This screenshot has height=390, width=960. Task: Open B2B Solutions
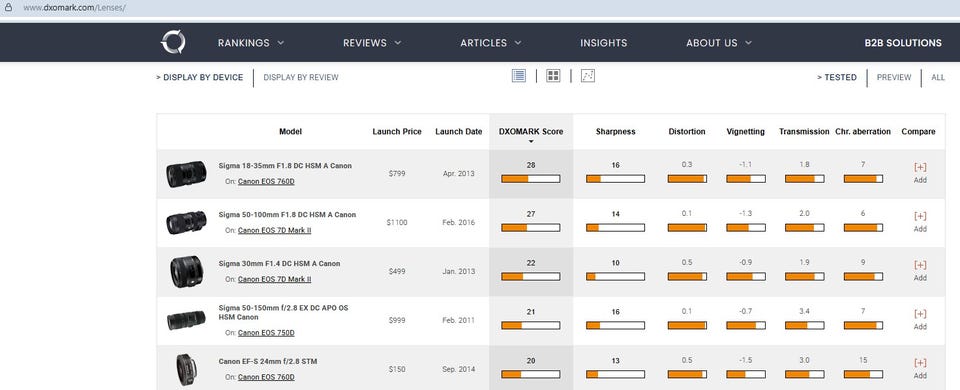903,43
